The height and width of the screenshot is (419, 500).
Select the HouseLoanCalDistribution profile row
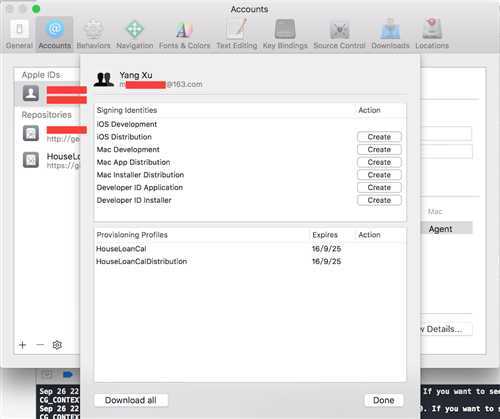click(x=250, y=261)
